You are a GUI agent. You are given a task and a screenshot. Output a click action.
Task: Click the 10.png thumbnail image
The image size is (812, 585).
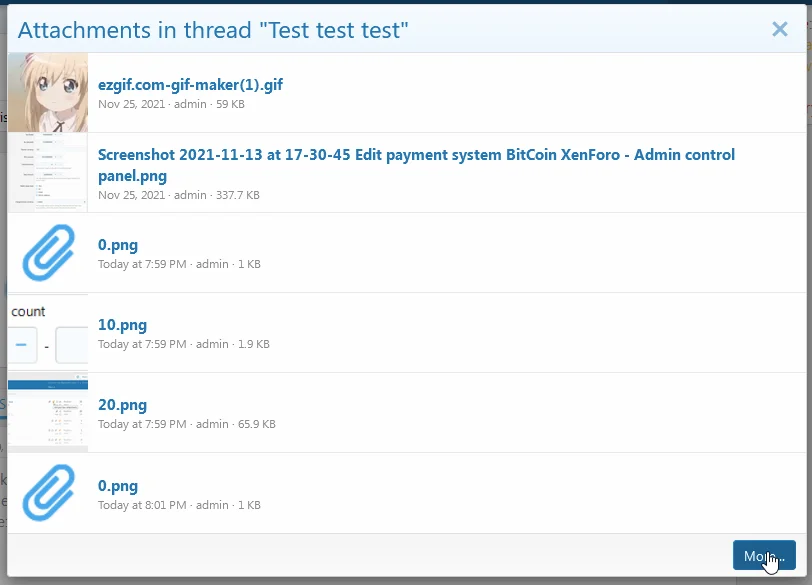pyautogui.click(x=48, y=333)
